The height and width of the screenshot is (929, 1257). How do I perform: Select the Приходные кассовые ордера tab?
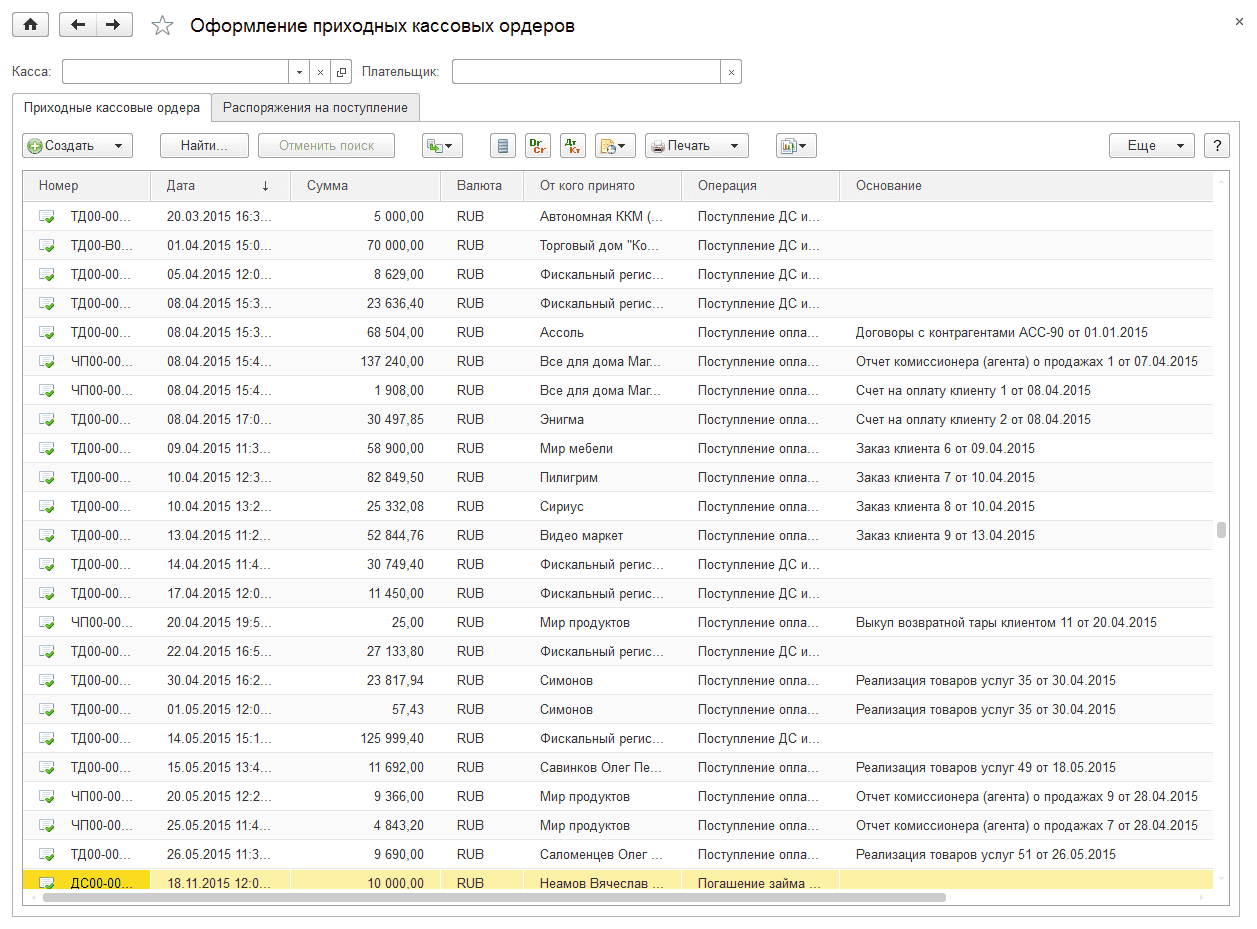(111, 107)
